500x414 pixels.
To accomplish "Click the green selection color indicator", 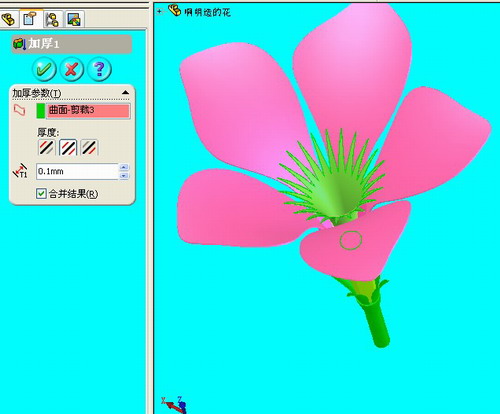I will (41, 111).
